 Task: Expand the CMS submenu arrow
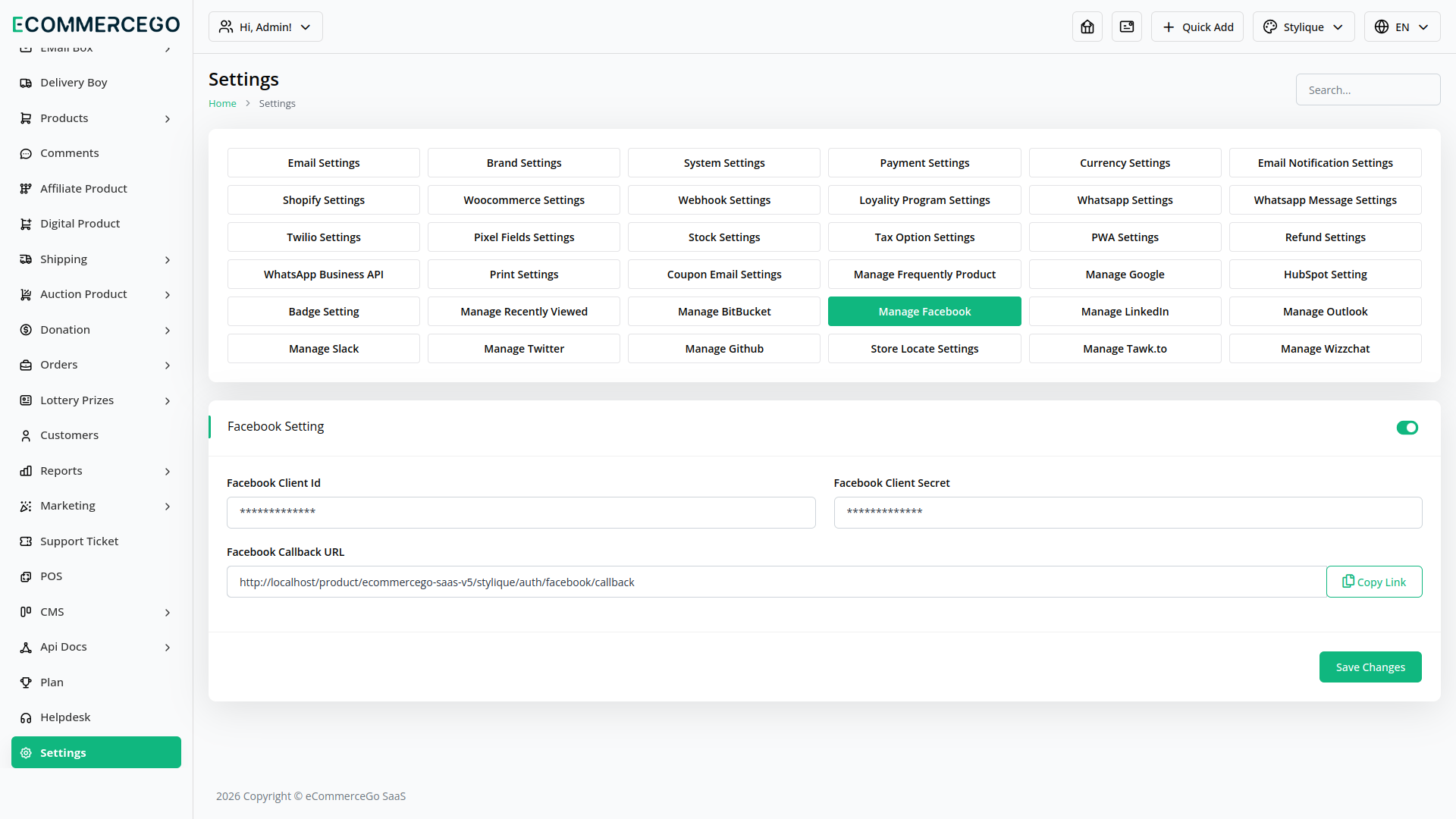pyautogui.click(x=168, y=612)
